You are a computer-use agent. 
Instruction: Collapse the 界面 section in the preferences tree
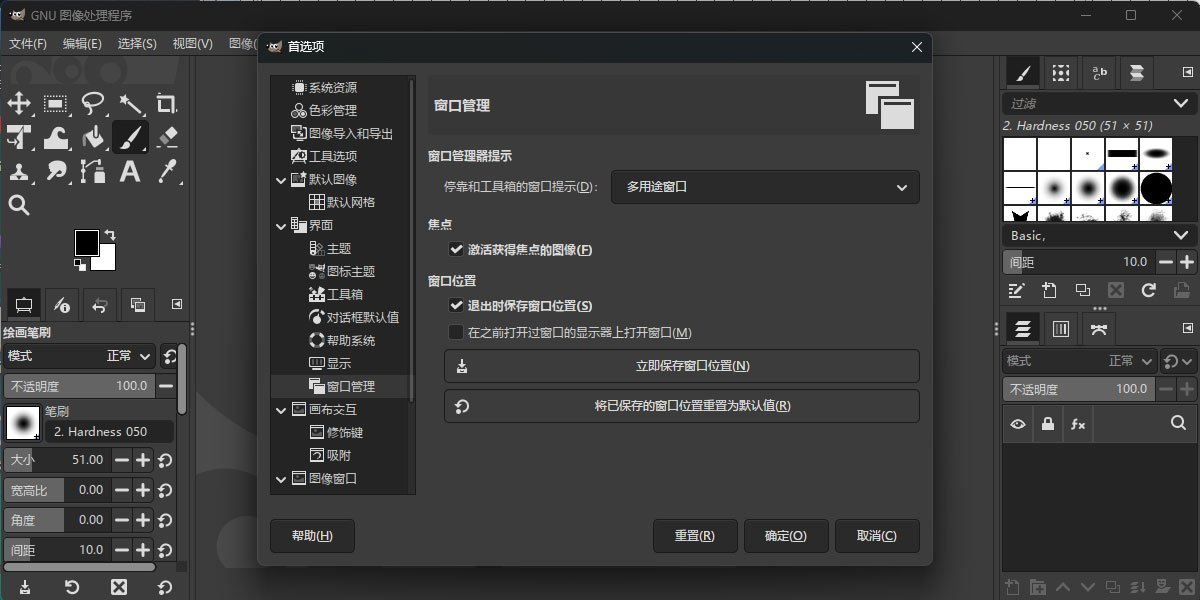pyautogui.click(x=280, y=225)
